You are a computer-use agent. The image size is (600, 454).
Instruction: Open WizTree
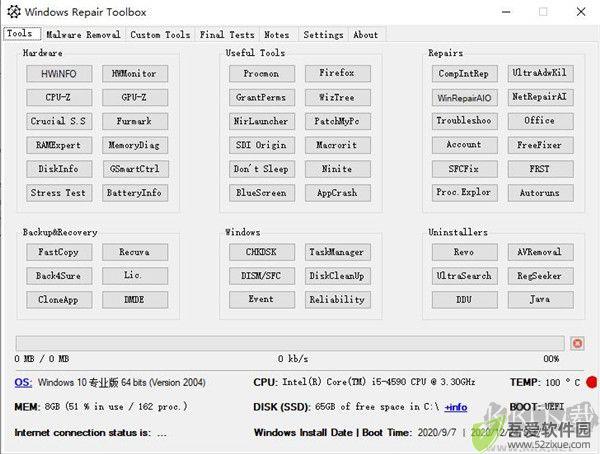coord(338,98)
